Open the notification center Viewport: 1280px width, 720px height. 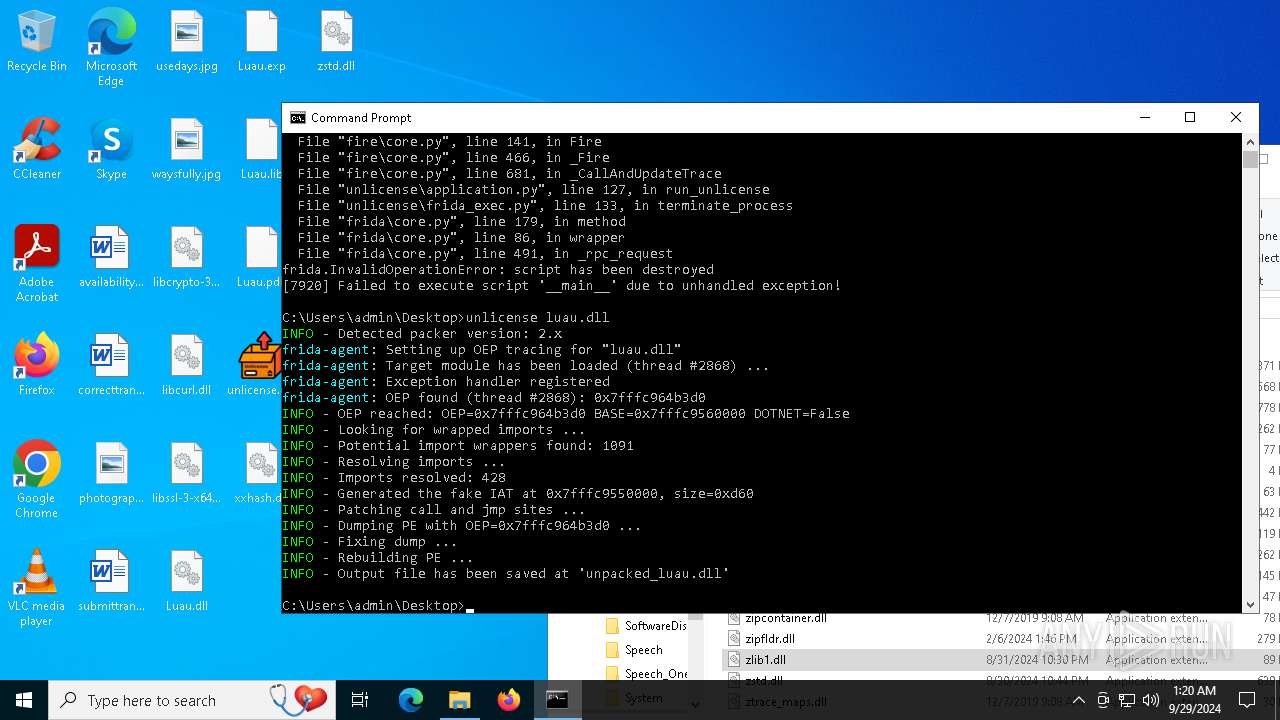(x=1247, y=700)
